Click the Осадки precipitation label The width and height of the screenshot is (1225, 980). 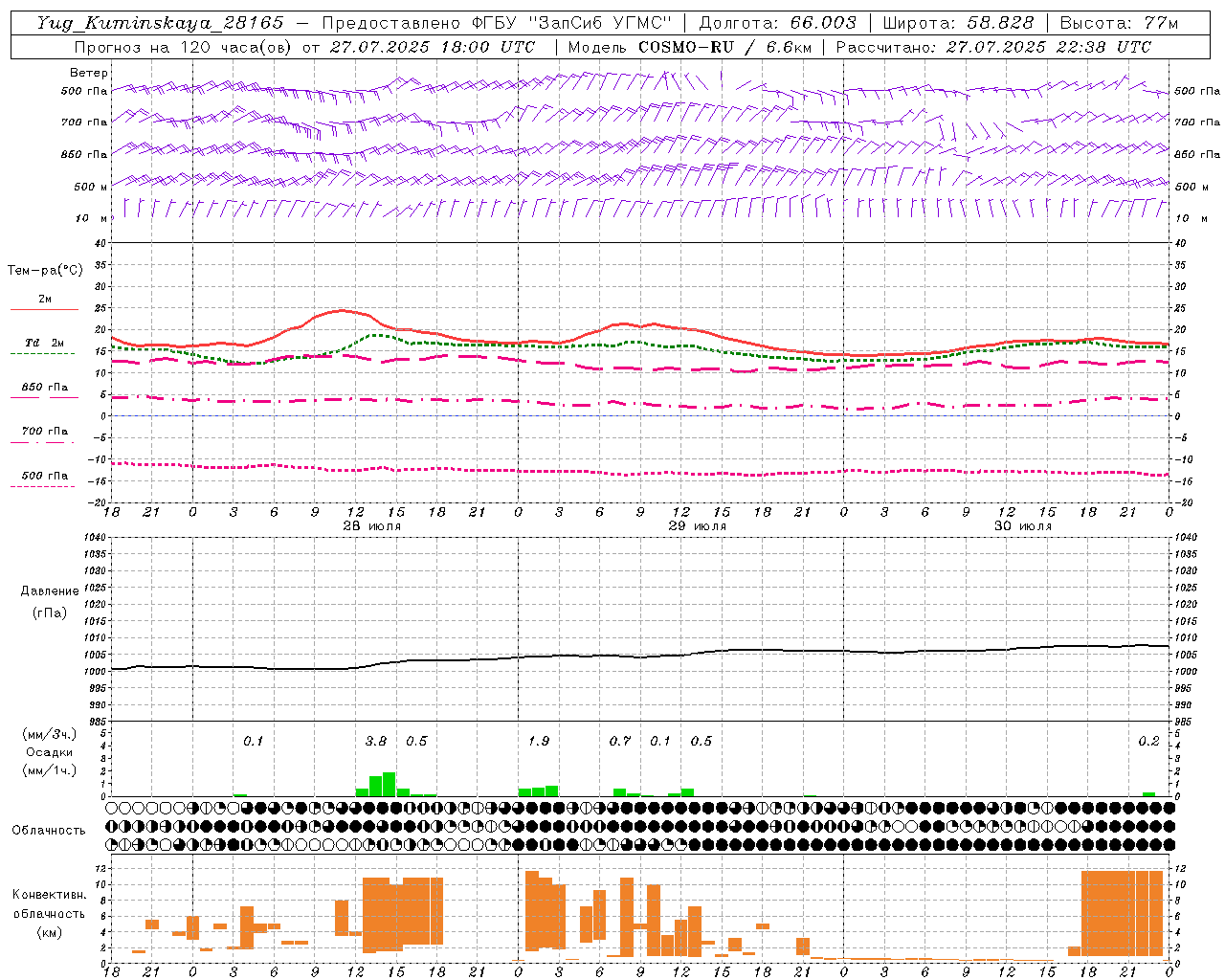[x=49, y=752]
